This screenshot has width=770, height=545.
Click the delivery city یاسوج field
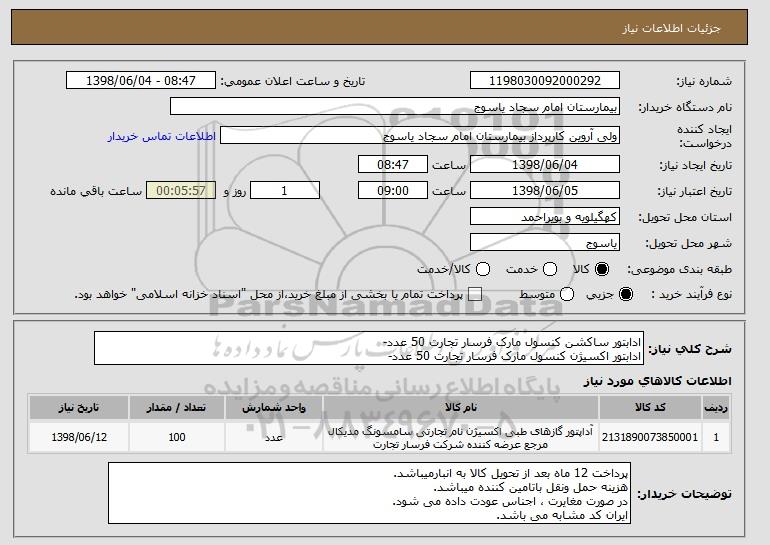tap(545, 243)
